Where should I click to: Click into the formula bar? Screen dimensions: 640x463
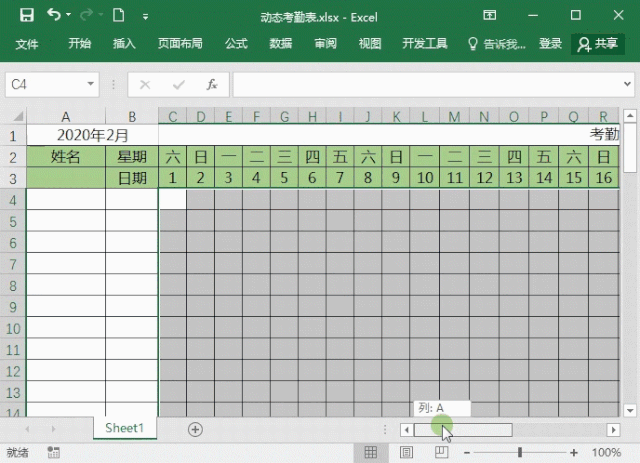(x=427, y=85)
